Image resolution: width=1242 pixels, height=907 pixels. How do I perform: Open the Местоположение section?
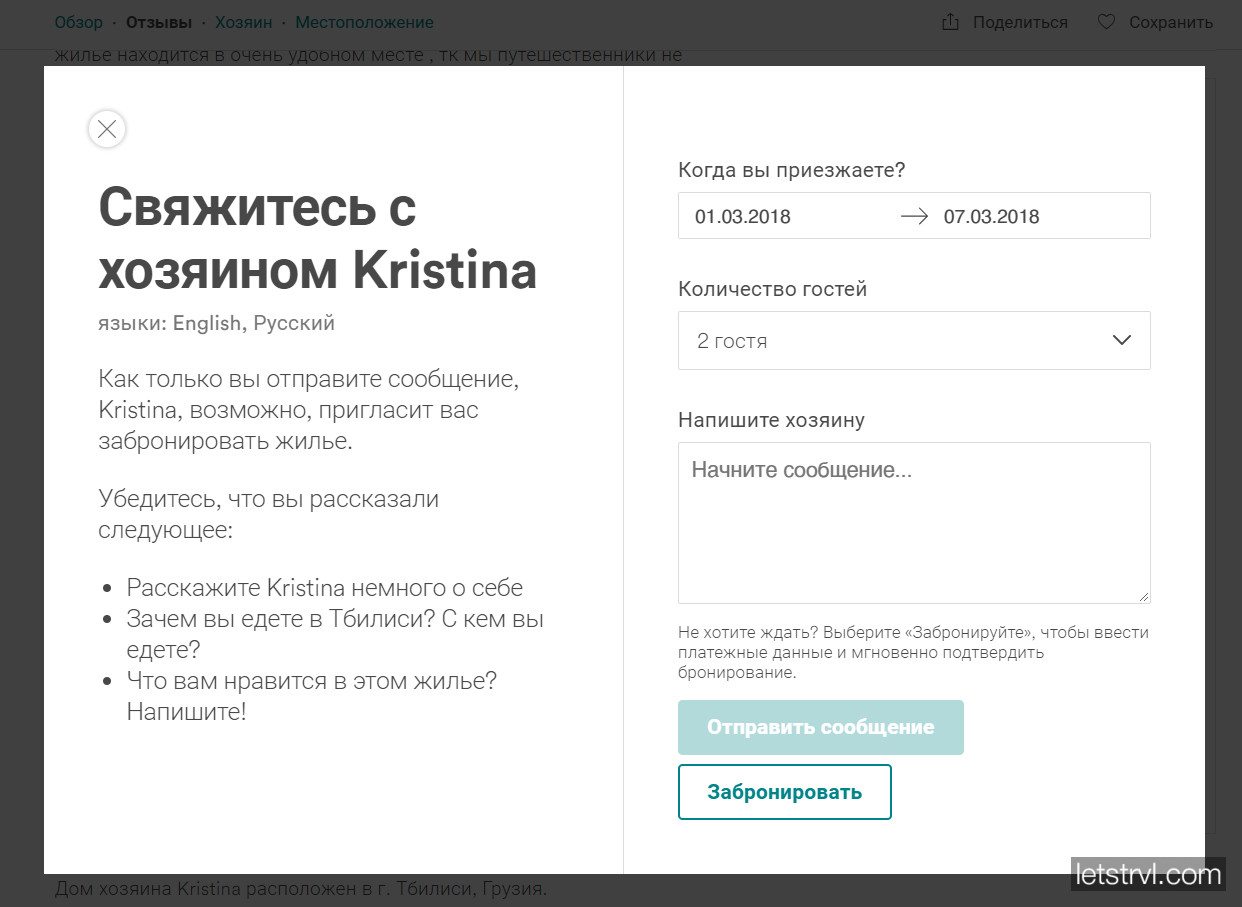(x=364, y=22)
